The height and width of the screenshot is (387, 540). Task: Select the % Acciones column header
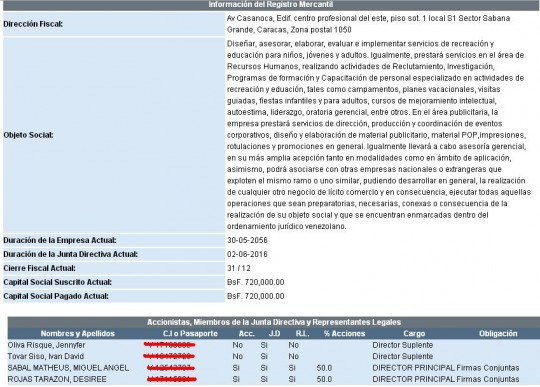(x=344, y=333)
